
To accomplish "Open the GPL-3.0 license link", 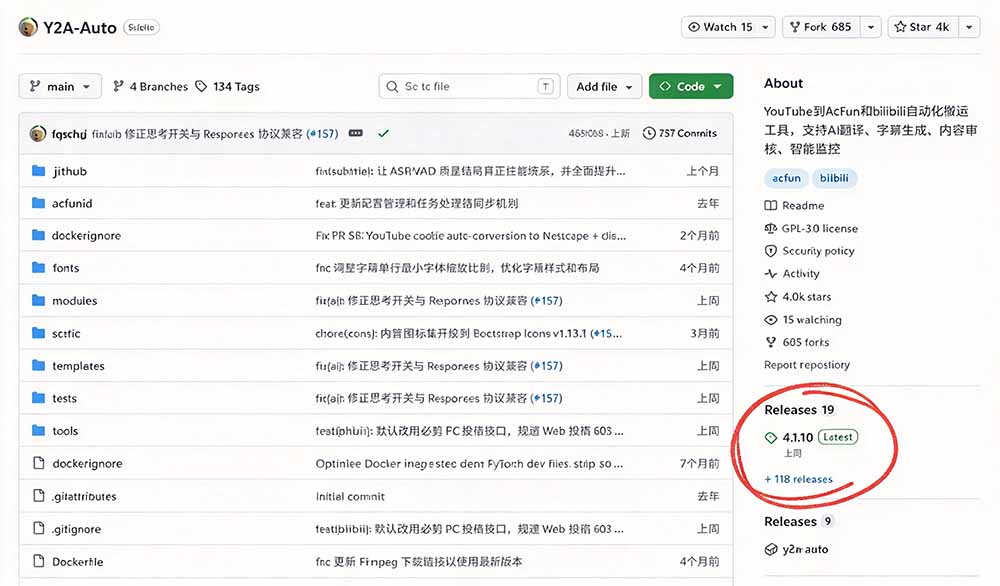I will click(x=811, y=228).
